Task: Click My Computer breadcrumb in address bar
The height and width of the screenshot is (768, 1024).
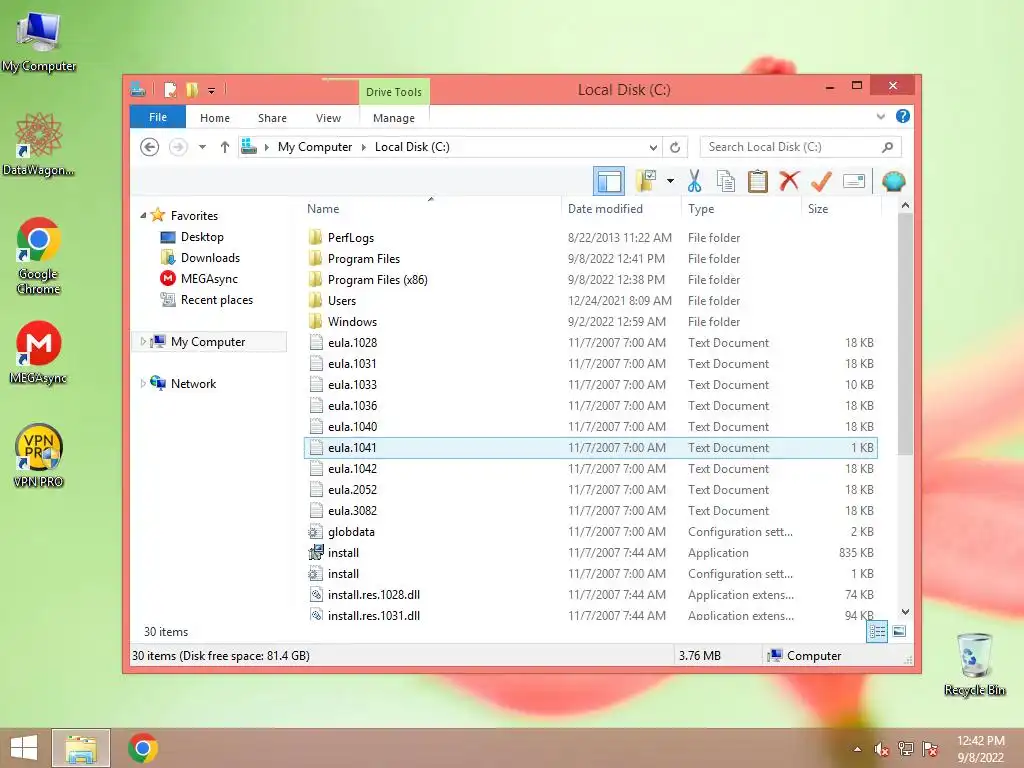Action: coord(315,147)
